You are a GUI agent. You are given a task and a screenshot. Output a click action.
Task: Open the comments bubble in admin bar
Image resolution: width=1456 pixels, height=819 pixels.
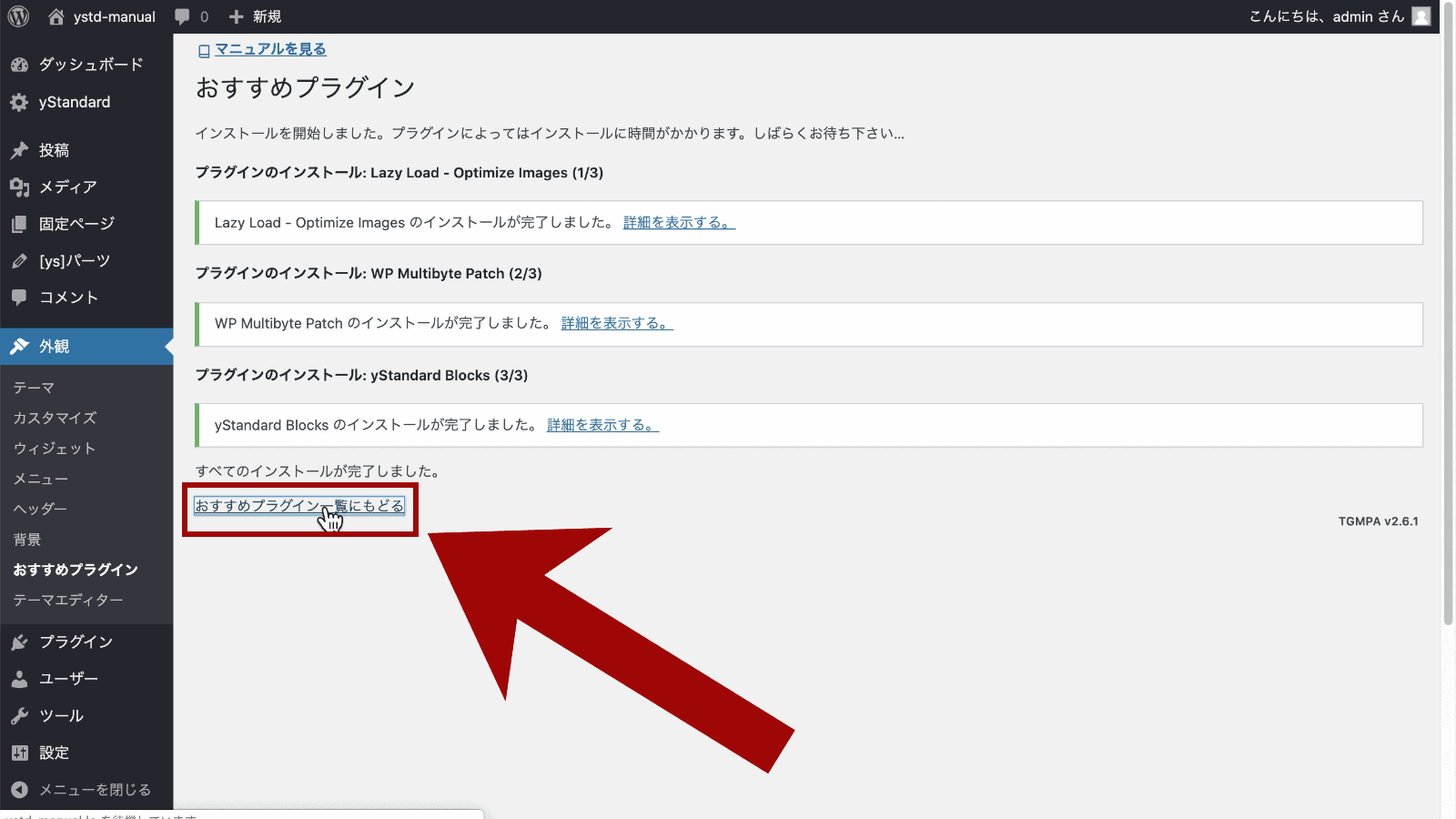182,16
